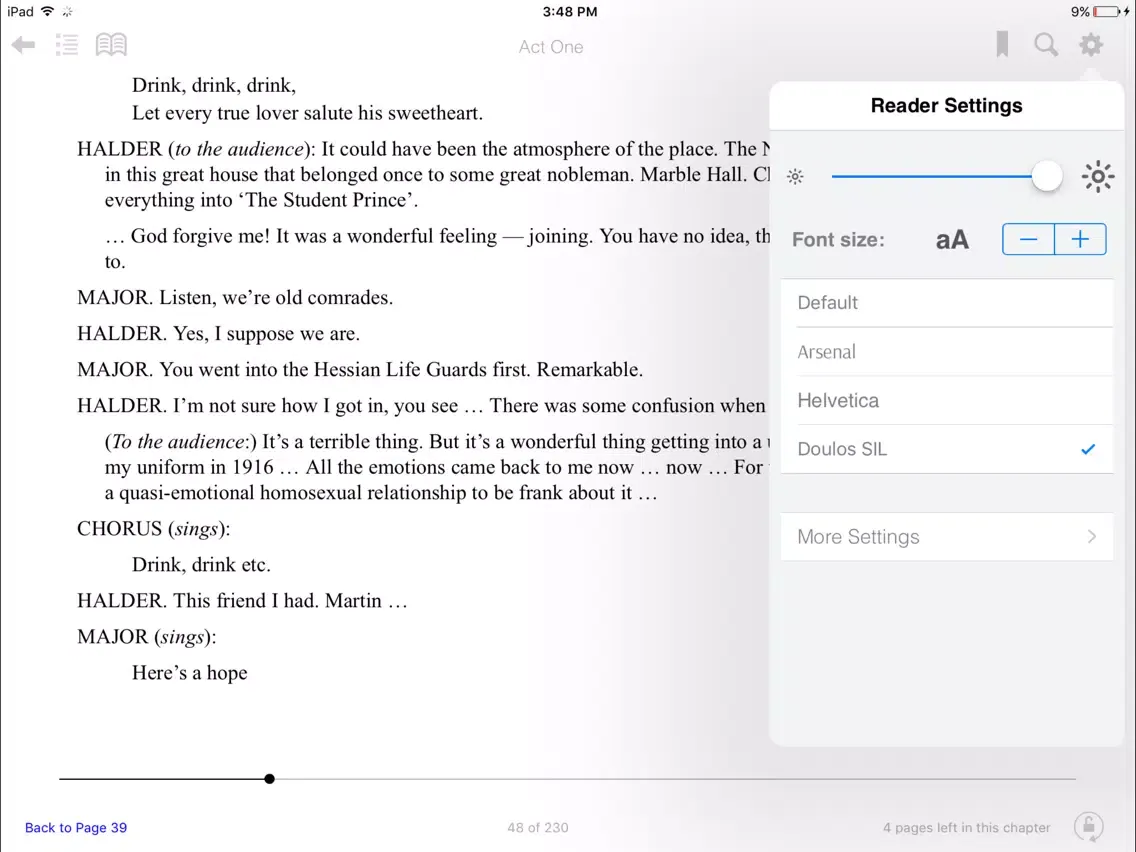This screenshot has height=852, width=1136.
Task: Tap line about the Hessian Life Guards
Action: tap(359, 369)
